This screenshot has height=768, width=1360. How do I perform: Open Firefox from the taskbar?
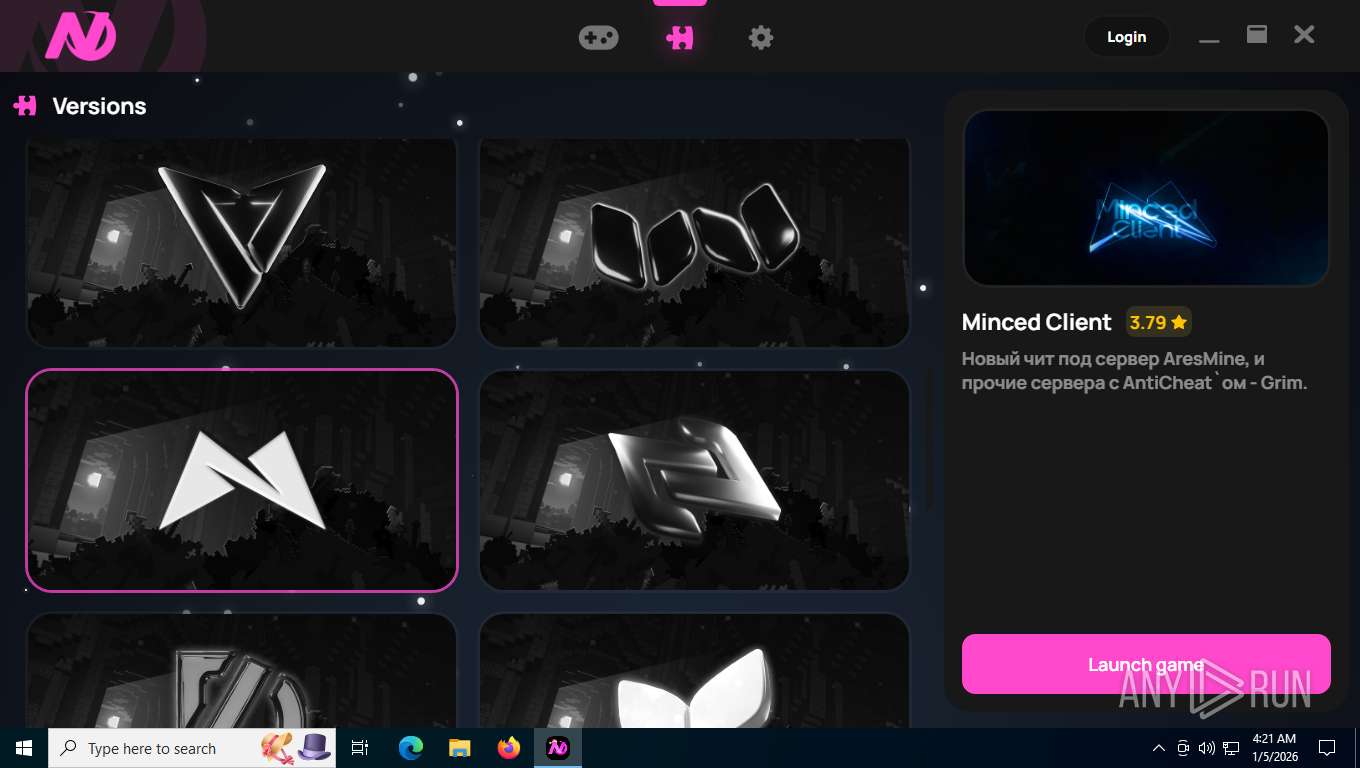click(x=509, y=748)
